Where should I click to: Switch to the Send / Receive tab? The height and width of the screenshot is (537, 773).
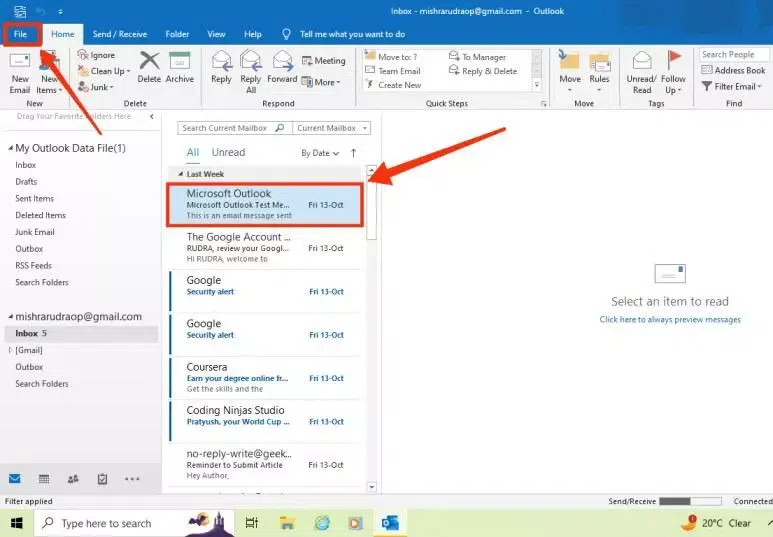[120, 35]
